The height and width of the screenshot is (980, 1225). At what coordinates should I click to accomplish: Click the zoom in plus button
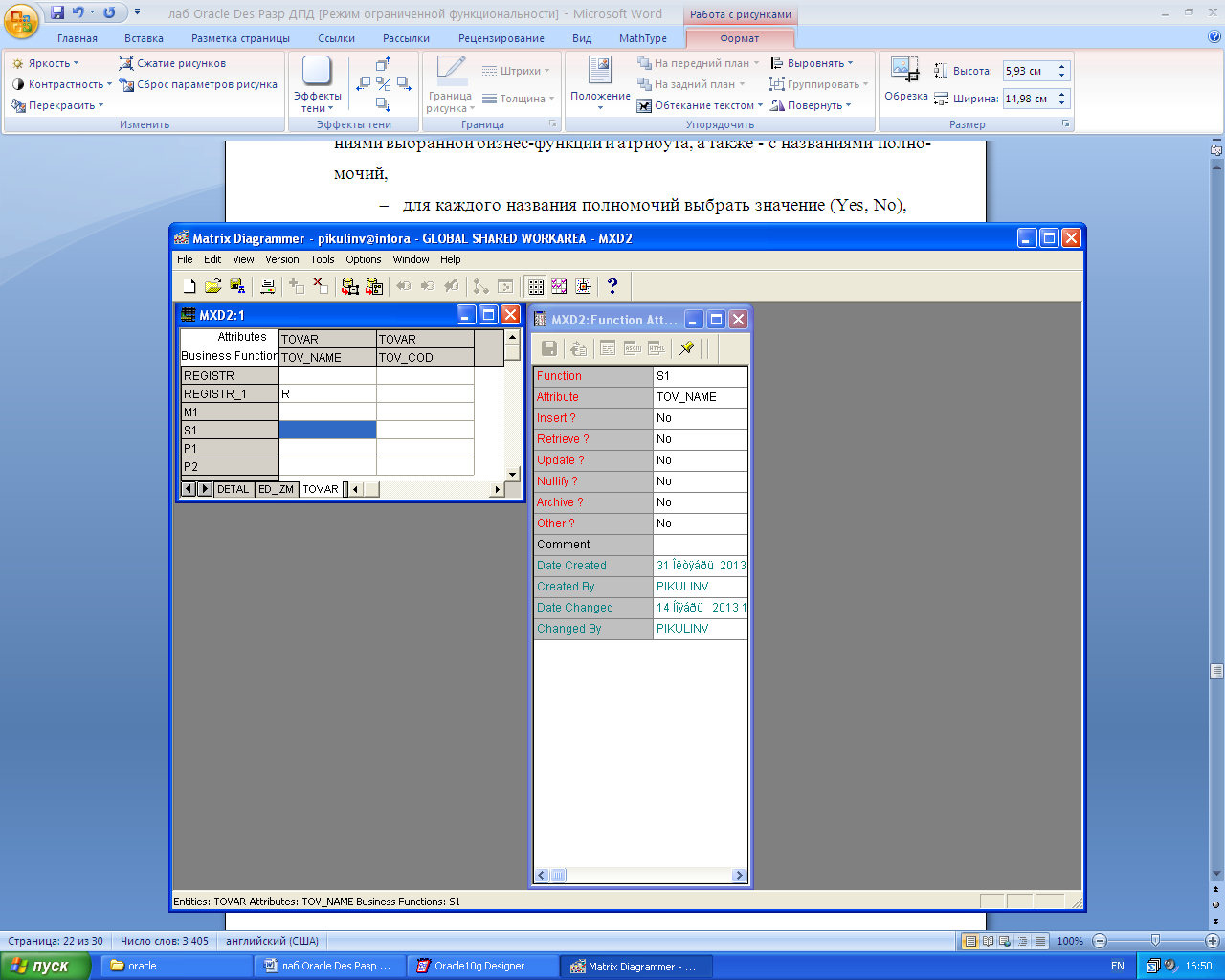pos(1213,941)
